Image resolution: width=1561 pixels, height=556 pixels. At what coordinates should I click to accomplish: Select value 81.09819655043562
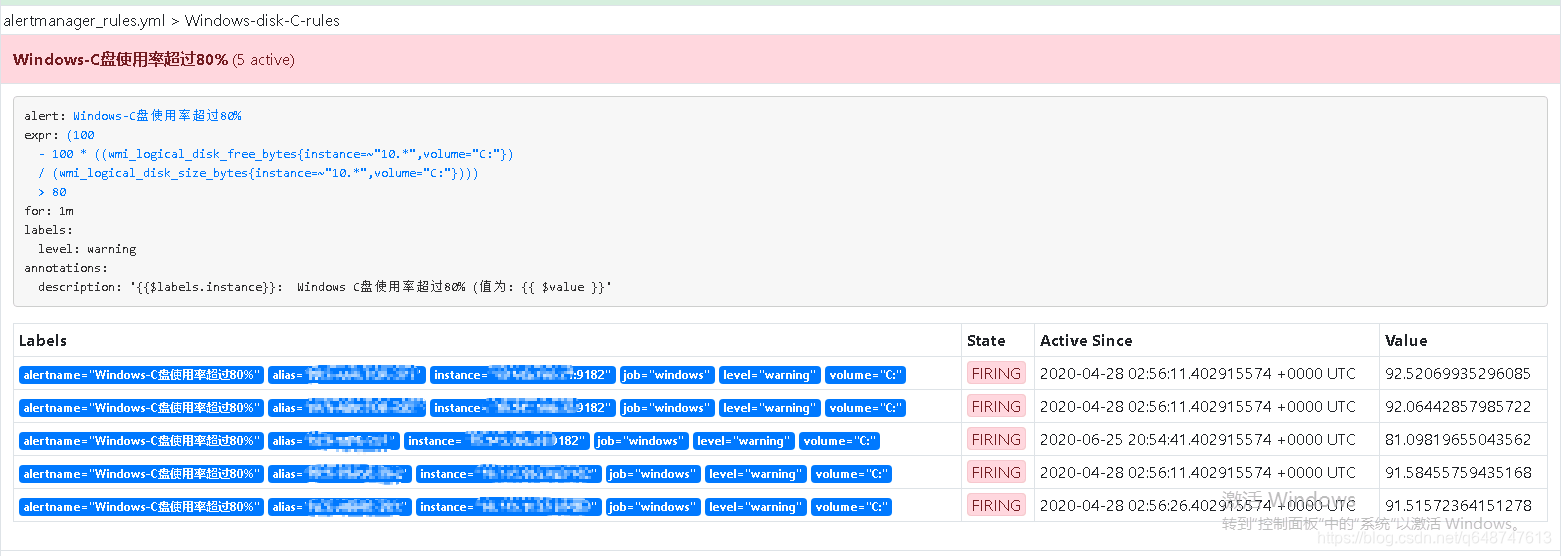[x=1457, y=440]
